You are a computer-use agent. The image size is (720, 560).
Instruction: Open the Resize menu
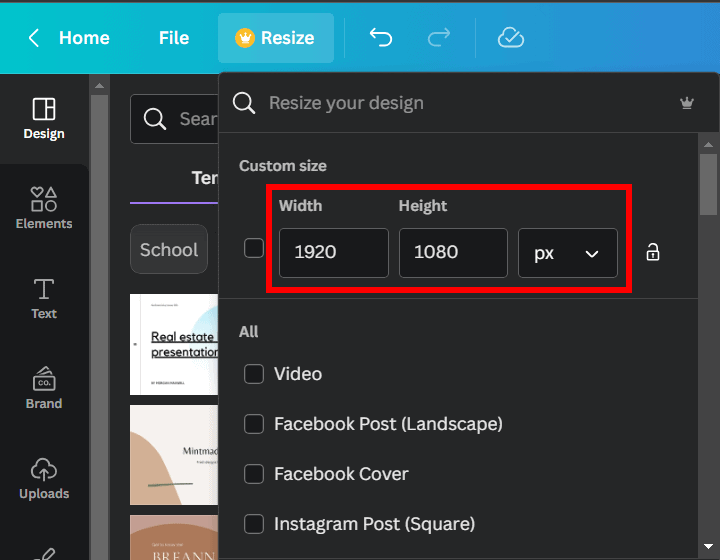coord(275,38)
